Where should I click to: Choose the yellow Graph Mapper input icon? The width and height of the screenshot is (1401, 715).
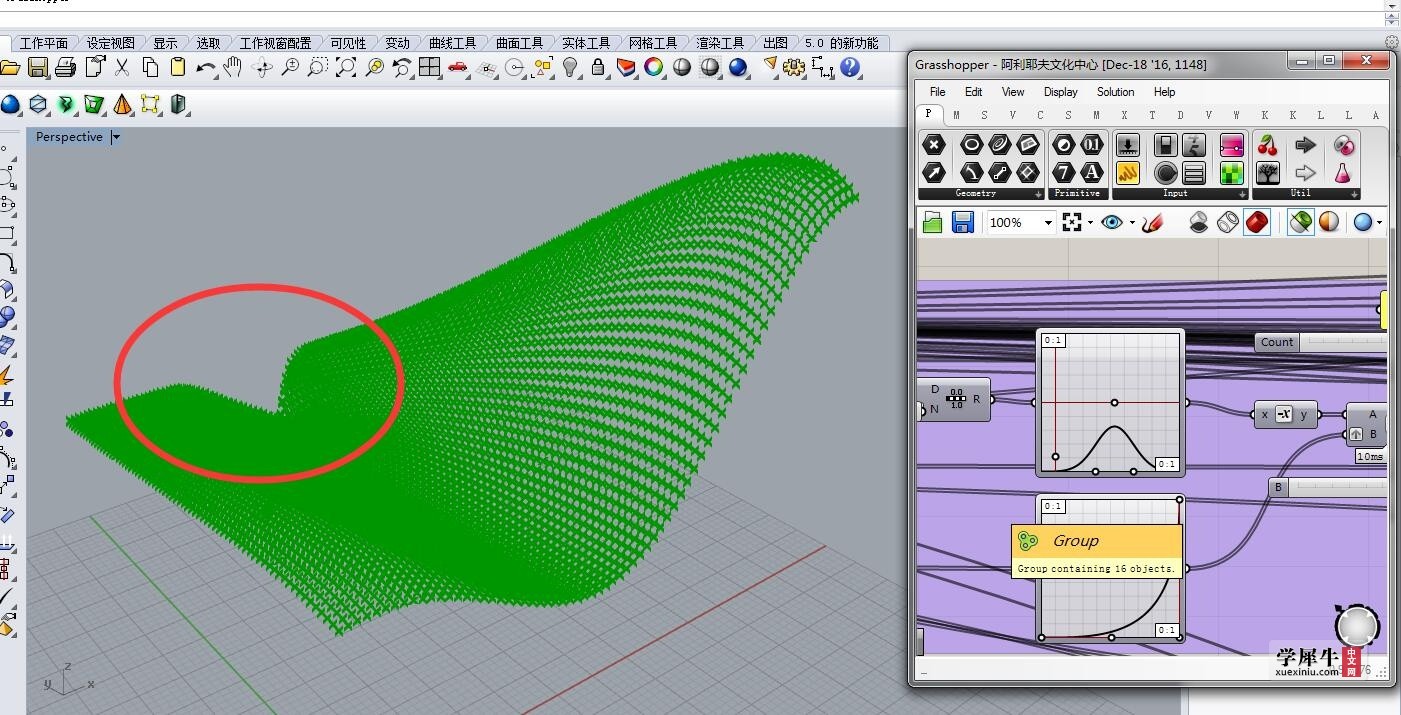click(x=1128, y=173)
